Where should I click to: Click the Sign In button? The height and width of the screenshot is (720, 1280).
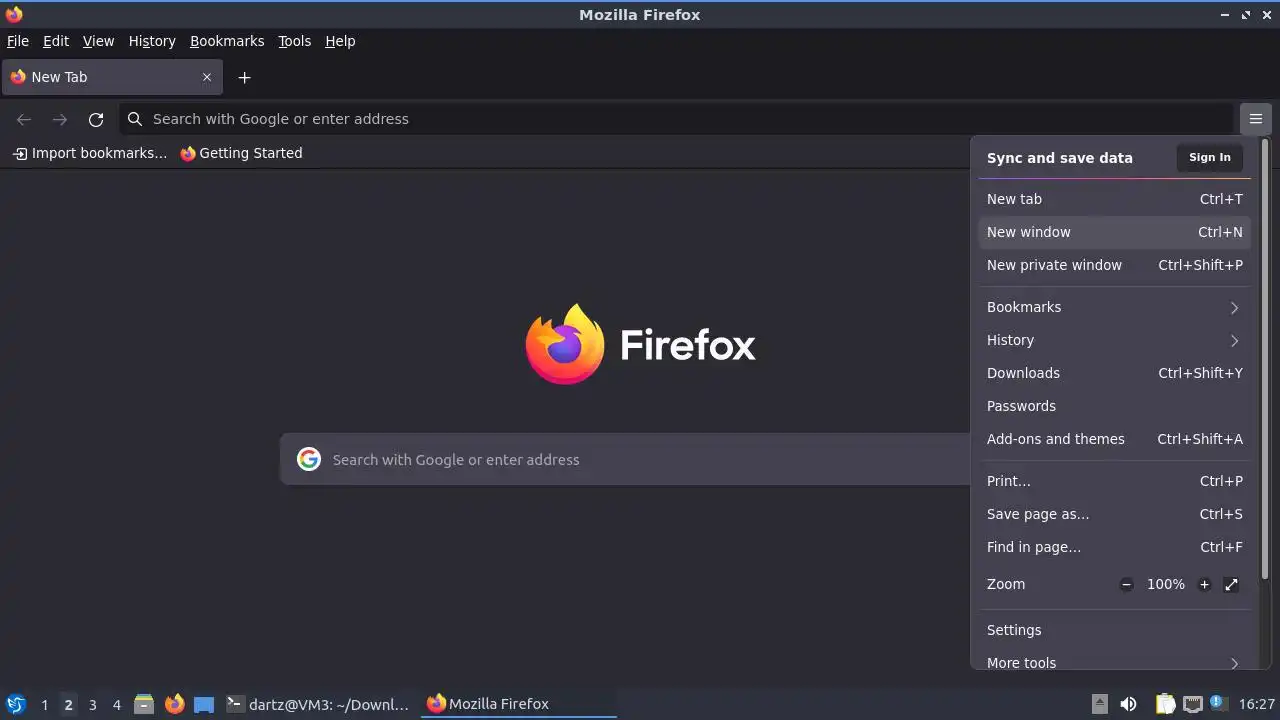pyautogui.click(x=1210, y=157)
